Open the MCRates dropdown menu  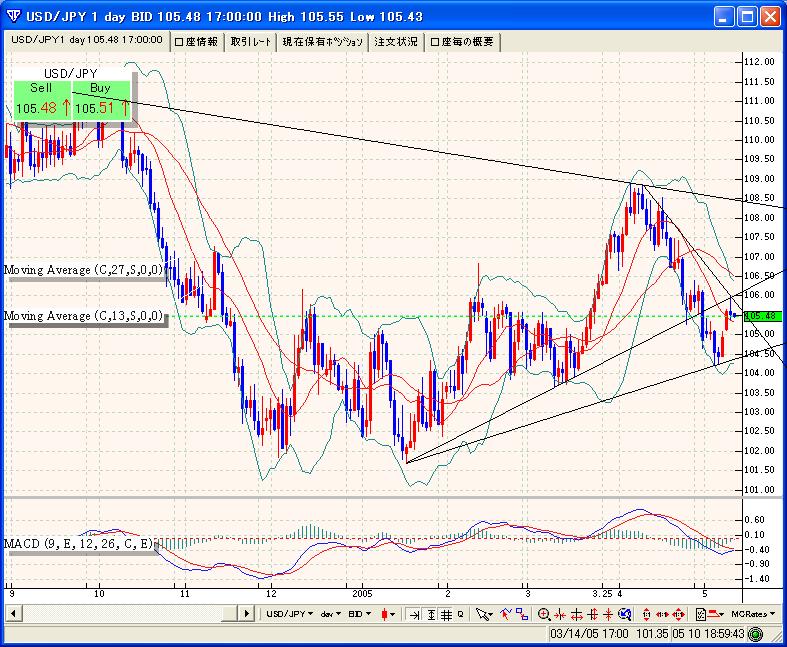click(750, 613)
